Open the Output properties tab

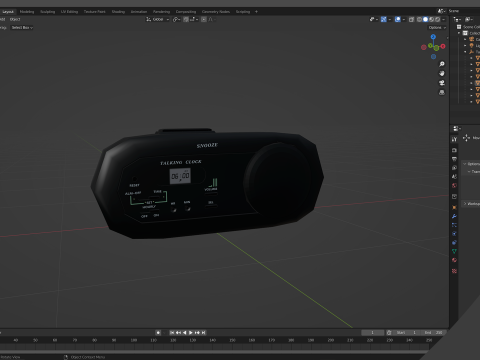point(454,159)
